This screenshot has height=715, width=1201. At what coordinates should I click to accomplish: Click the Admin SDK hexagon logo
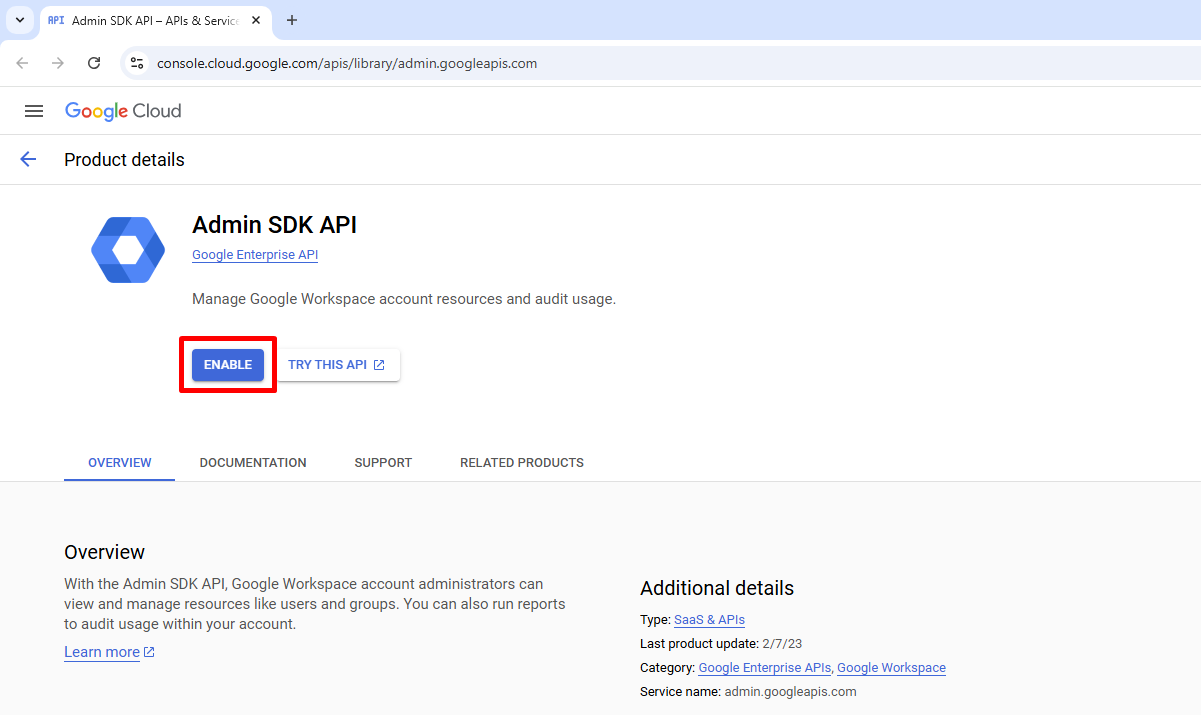coord(128,250)
